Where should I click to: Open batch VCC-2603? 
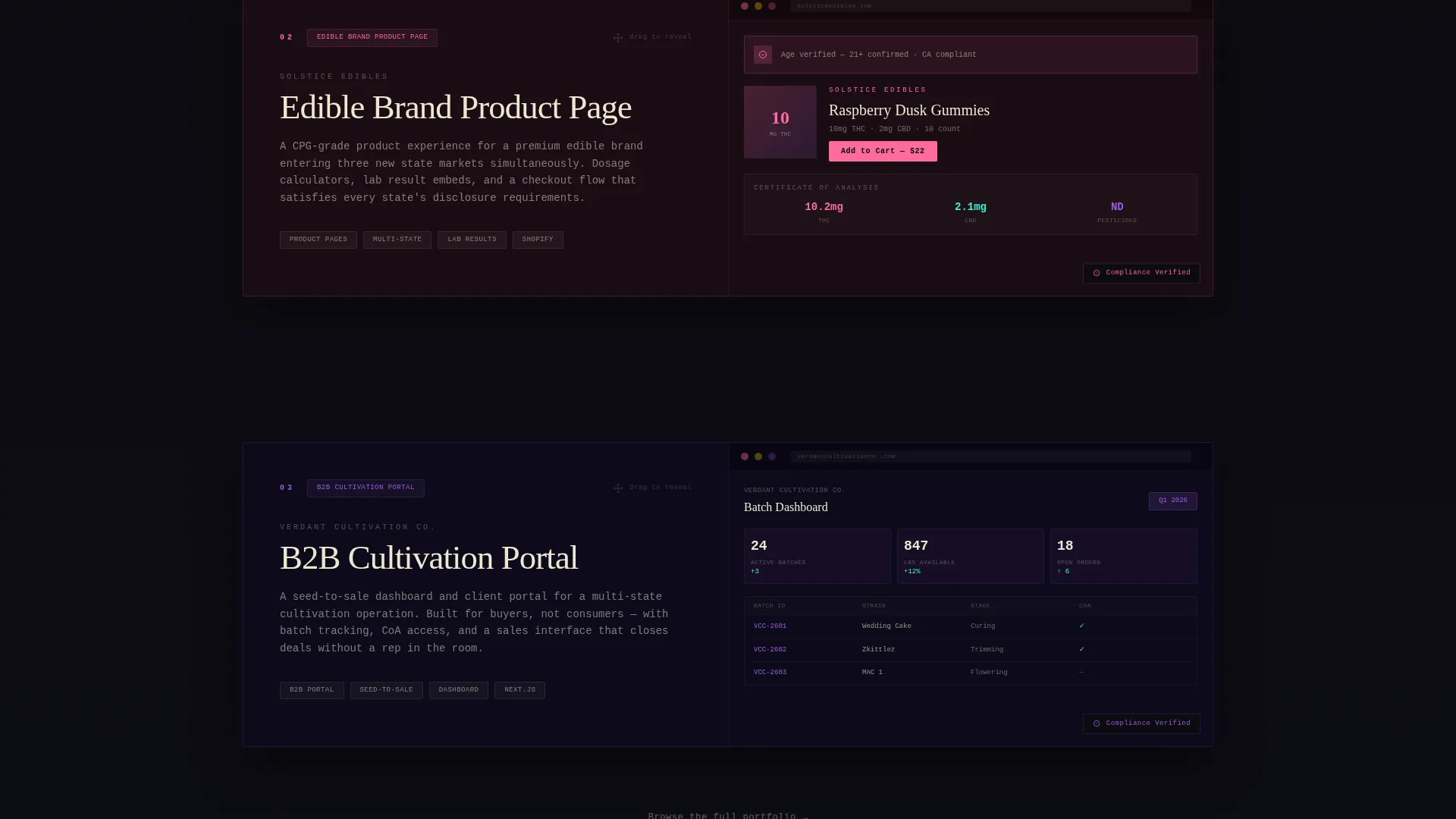point(770,673)
